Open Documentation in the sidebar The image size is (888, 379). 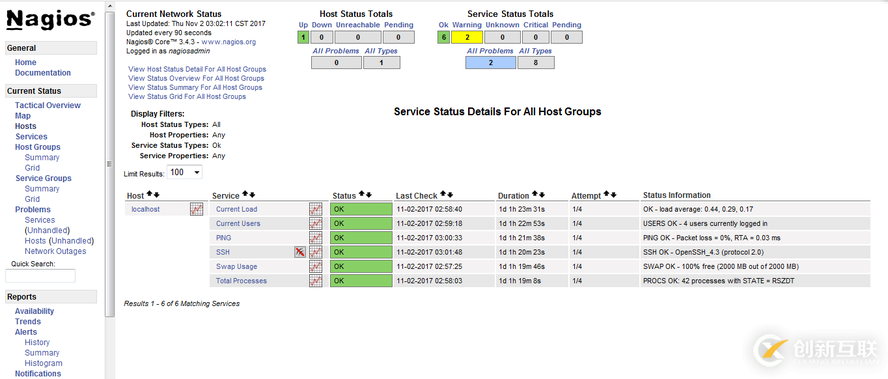[43, 73]
